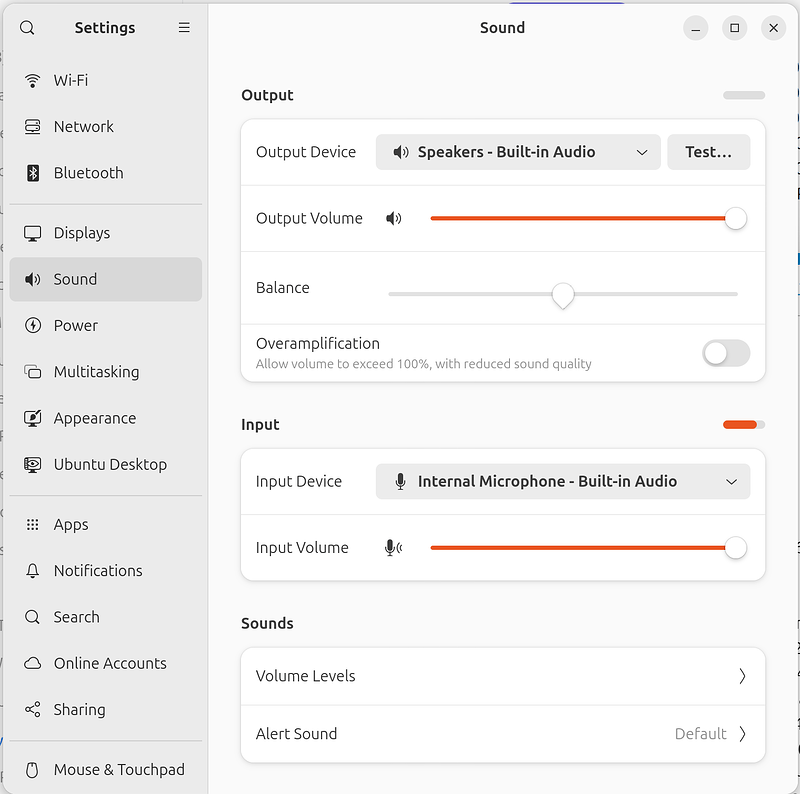
Task: Select Online Accounts in sidebar
Action: pyautogui.click(x=110, y=664)
